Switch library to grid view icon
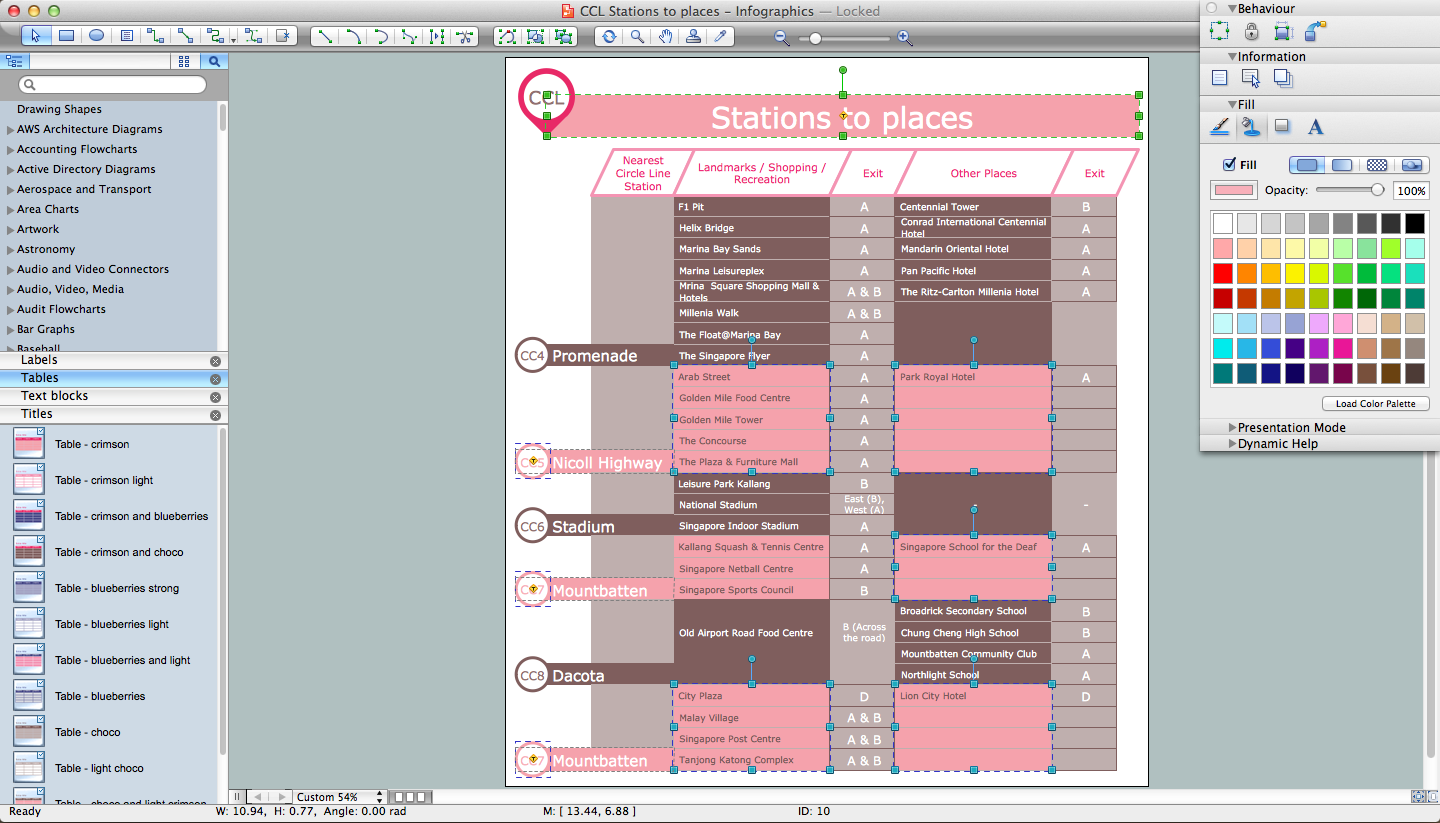The image size is (1440, 823). pos(184,61)
